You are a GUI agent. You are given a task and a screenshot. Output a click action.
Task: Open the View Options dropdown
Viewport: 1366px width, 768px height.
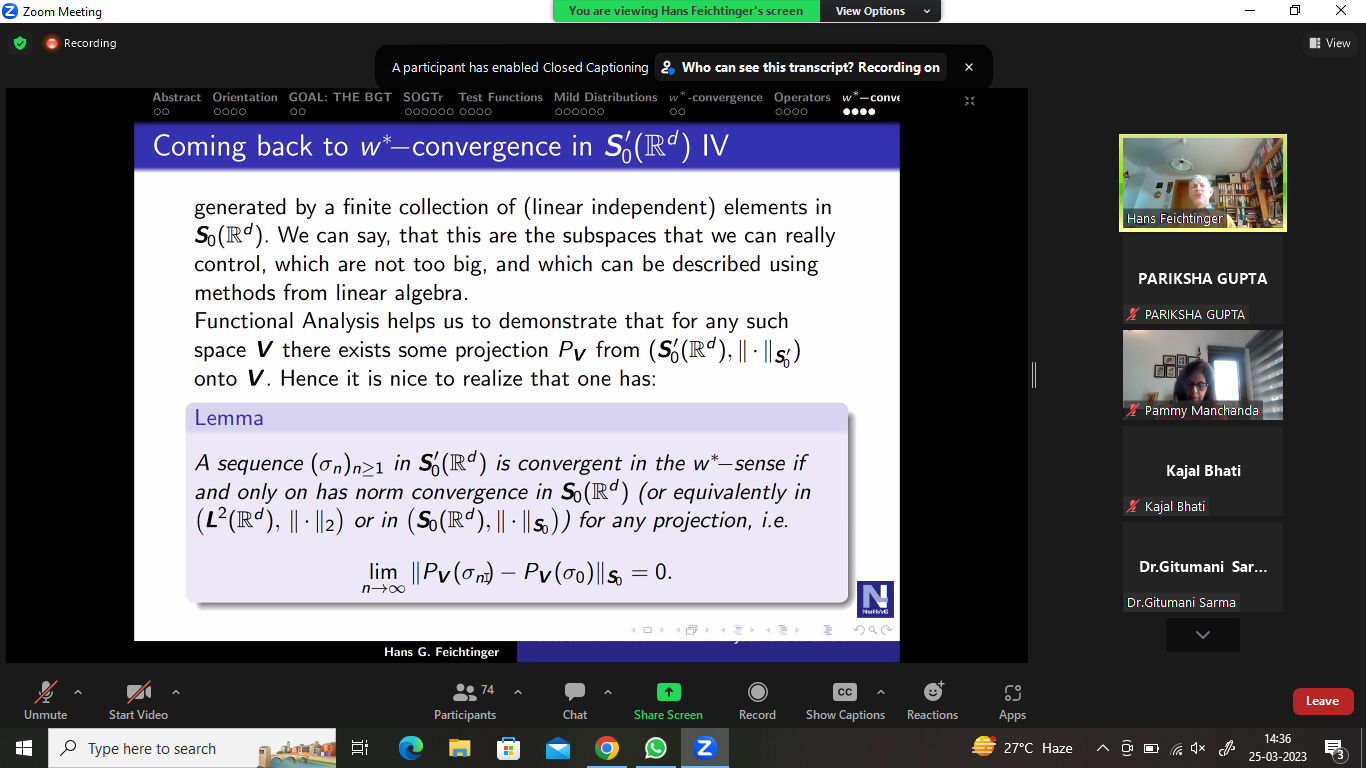click(x=880, y=11)
